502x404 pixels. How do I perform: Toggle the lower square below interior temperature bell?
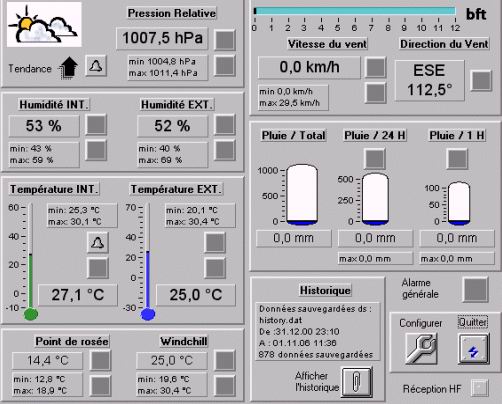[x=98, y=268]
